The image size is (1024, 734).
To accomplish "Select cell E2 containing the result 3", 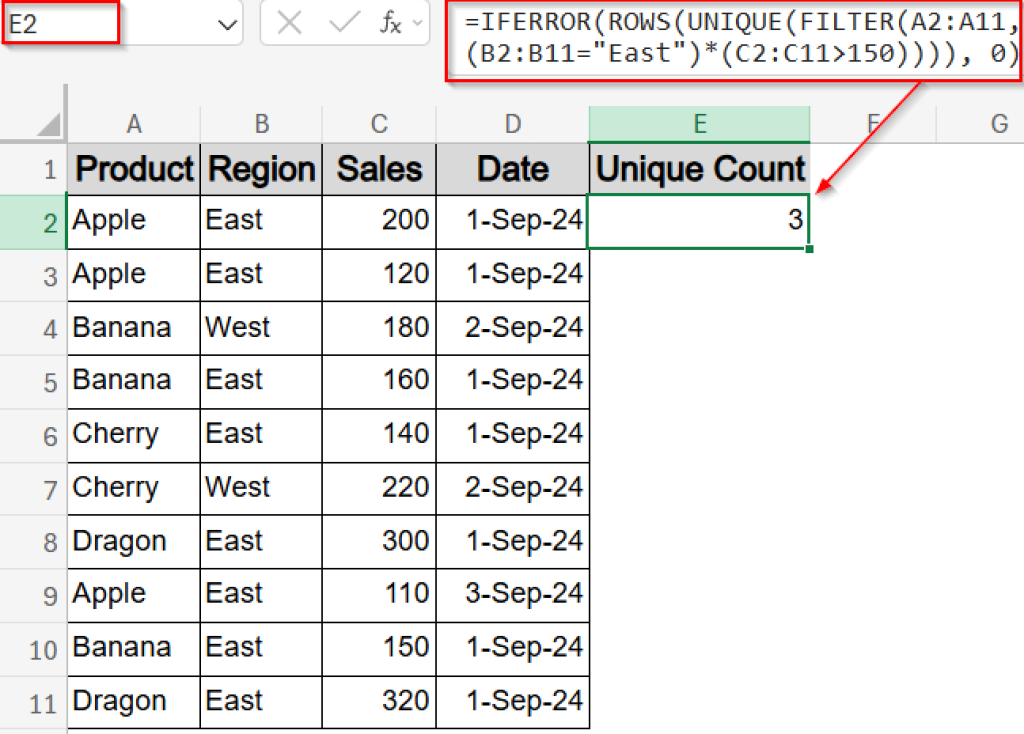I will pyautogui.click(x=699, y=221).
